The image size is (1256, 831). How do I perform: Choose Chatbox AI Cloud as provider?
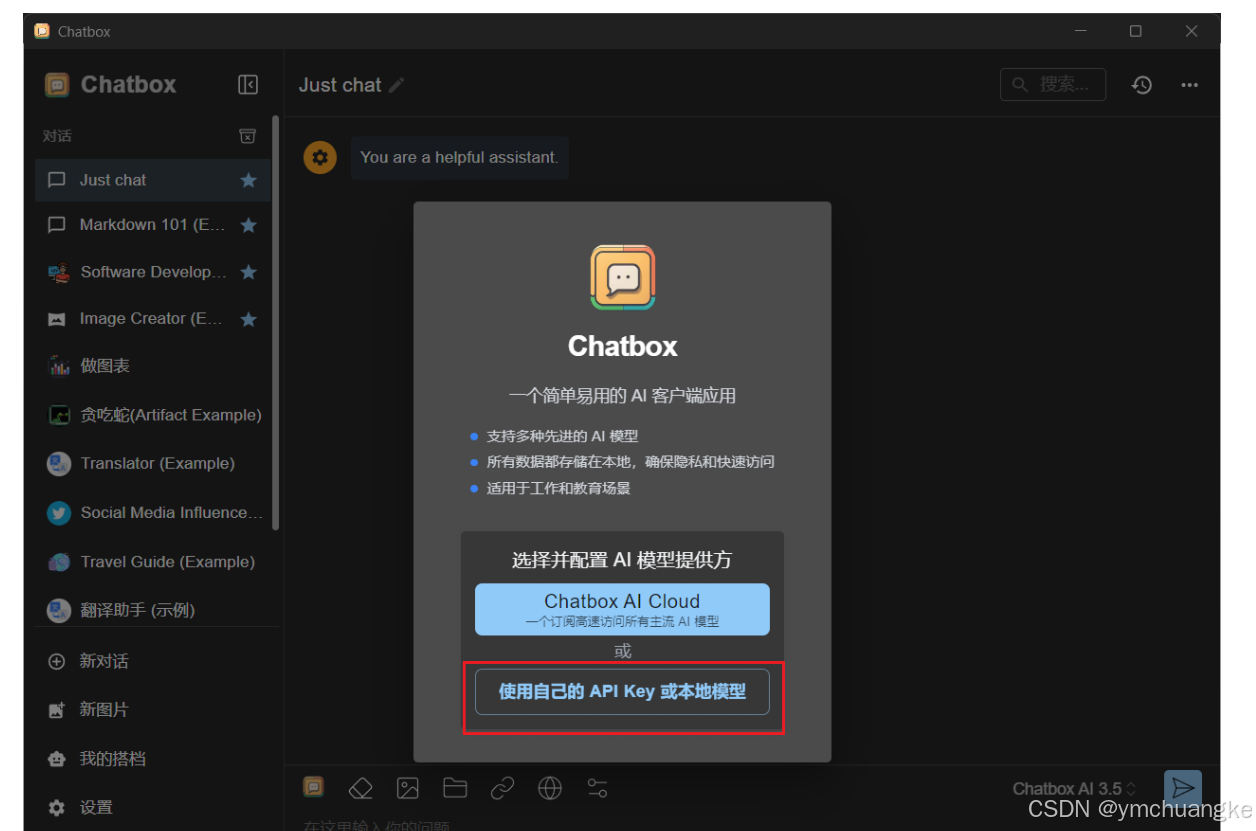tap(622, 609)
